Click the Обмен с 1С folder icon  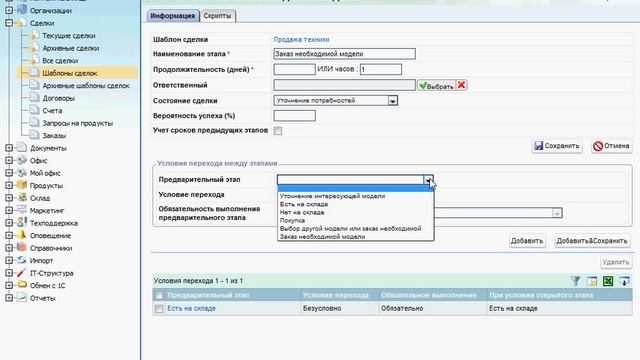click(22, 285)
